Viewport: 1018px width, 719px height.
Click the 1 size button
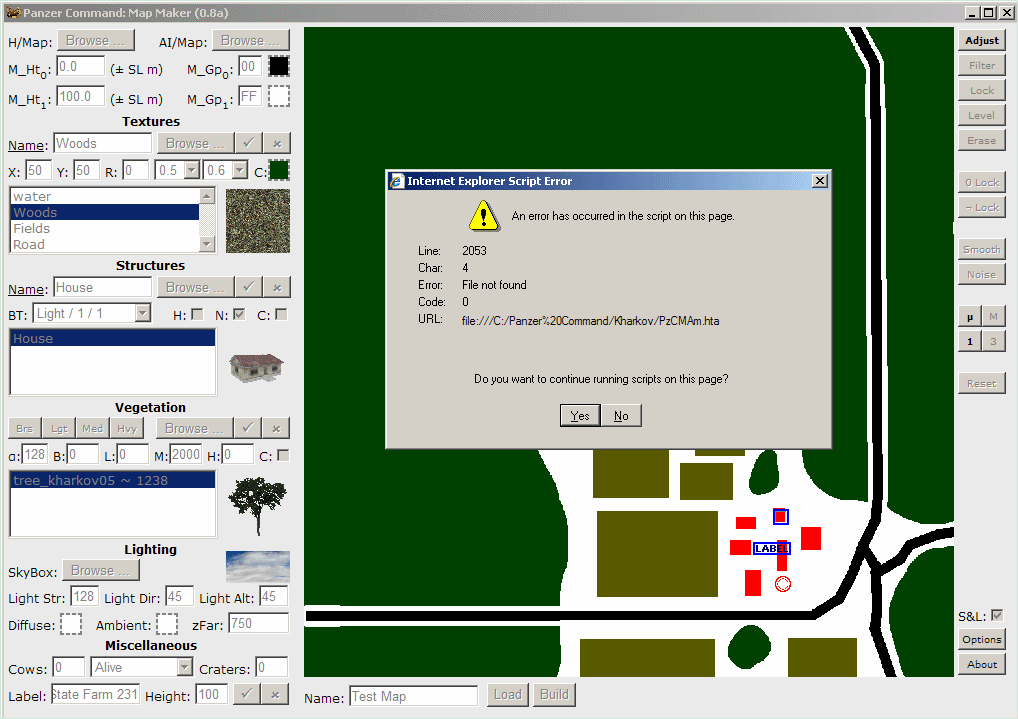(x=970, y=341)
